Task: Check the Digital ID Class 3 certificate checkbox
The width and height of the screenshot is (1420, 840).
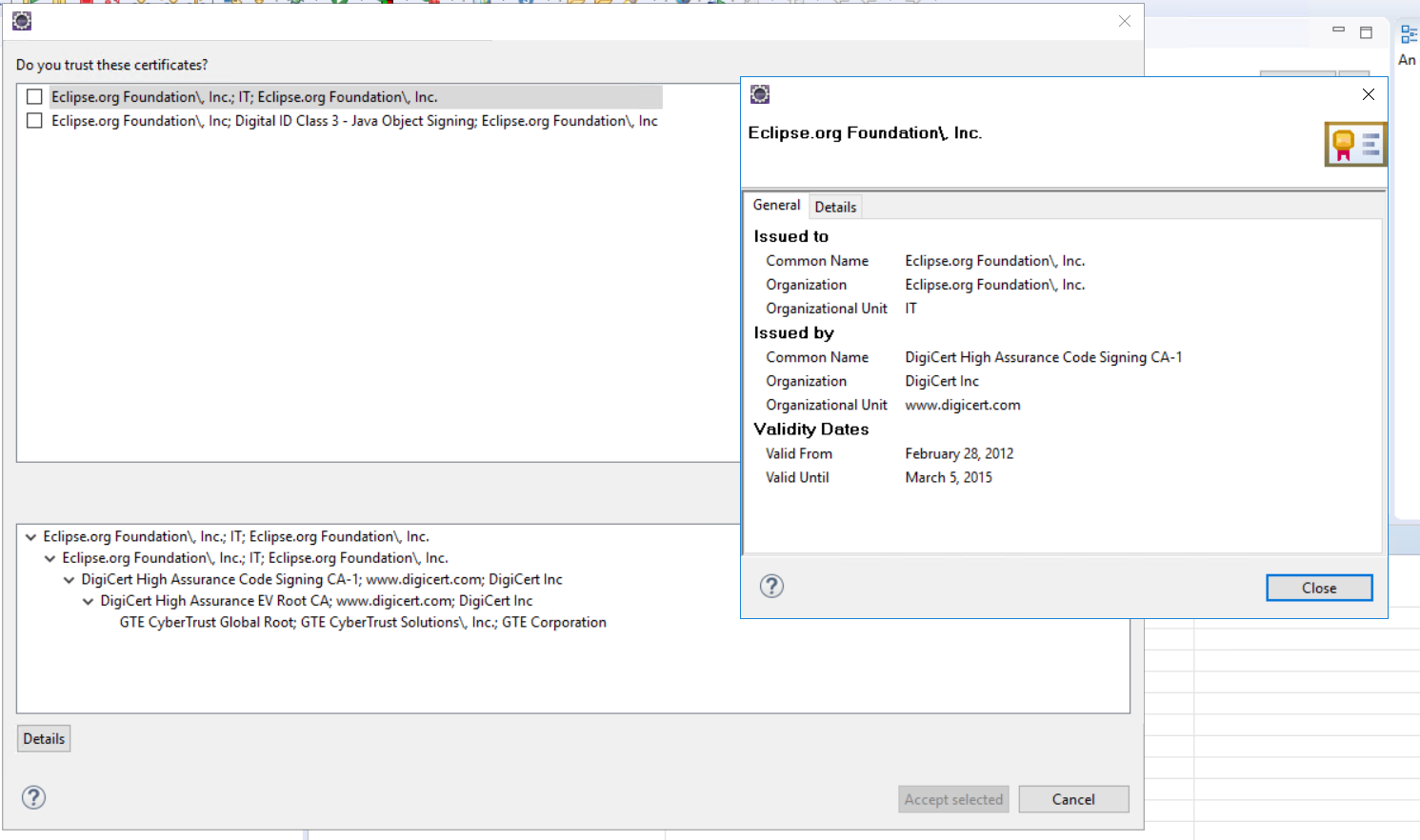Action: 34,121
